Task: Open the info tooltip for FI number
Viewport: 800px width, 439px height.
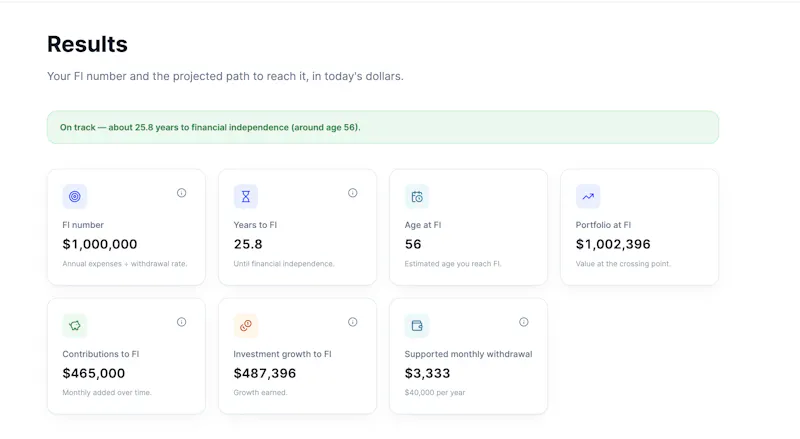Action: coord(182,193)
